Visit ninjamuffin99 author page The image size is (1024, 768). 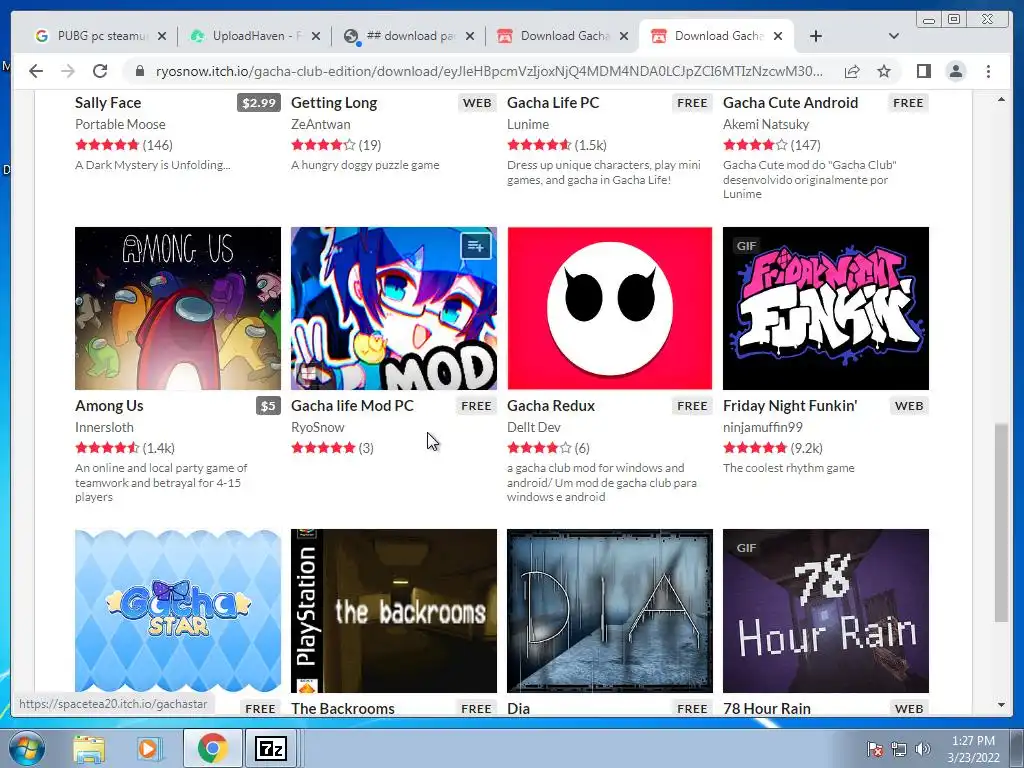coord(763,427)
